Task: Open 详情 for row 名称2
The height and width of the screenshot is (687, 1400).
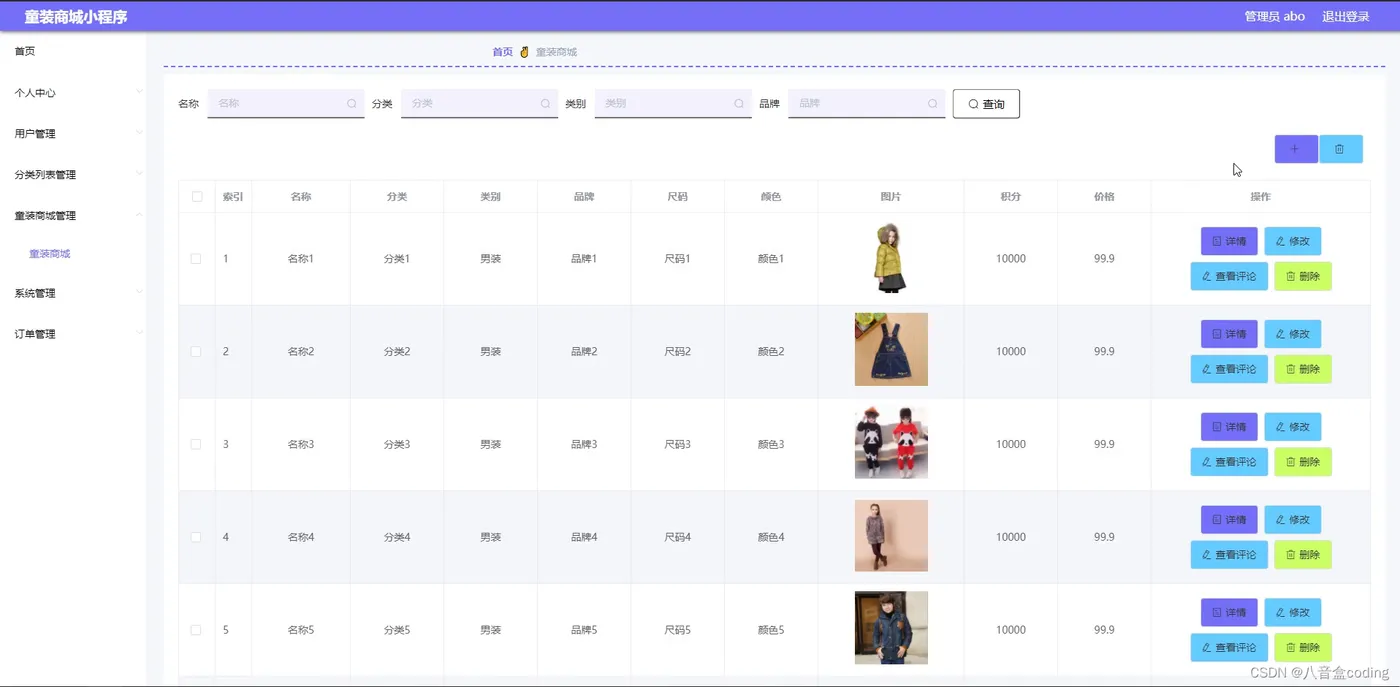Action: pyautogui.click(x=1229, y=334)
